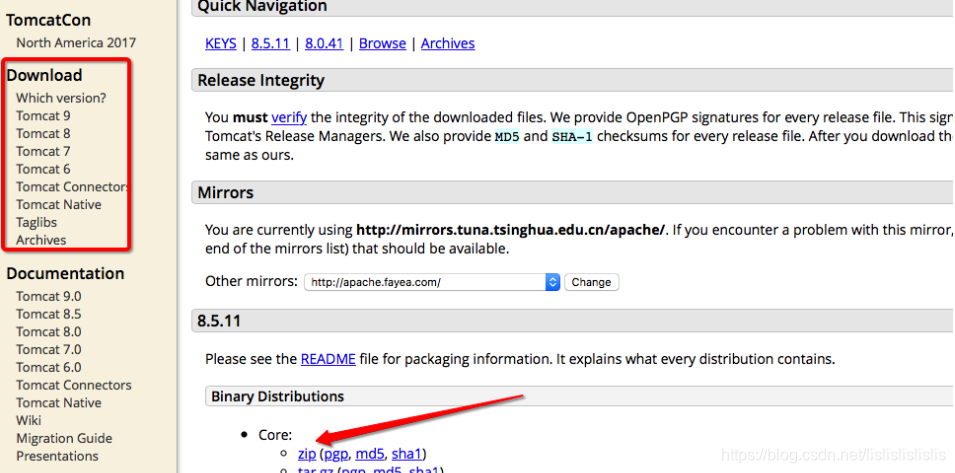Open the sha1 checksum link for zip

click(406, 454)
